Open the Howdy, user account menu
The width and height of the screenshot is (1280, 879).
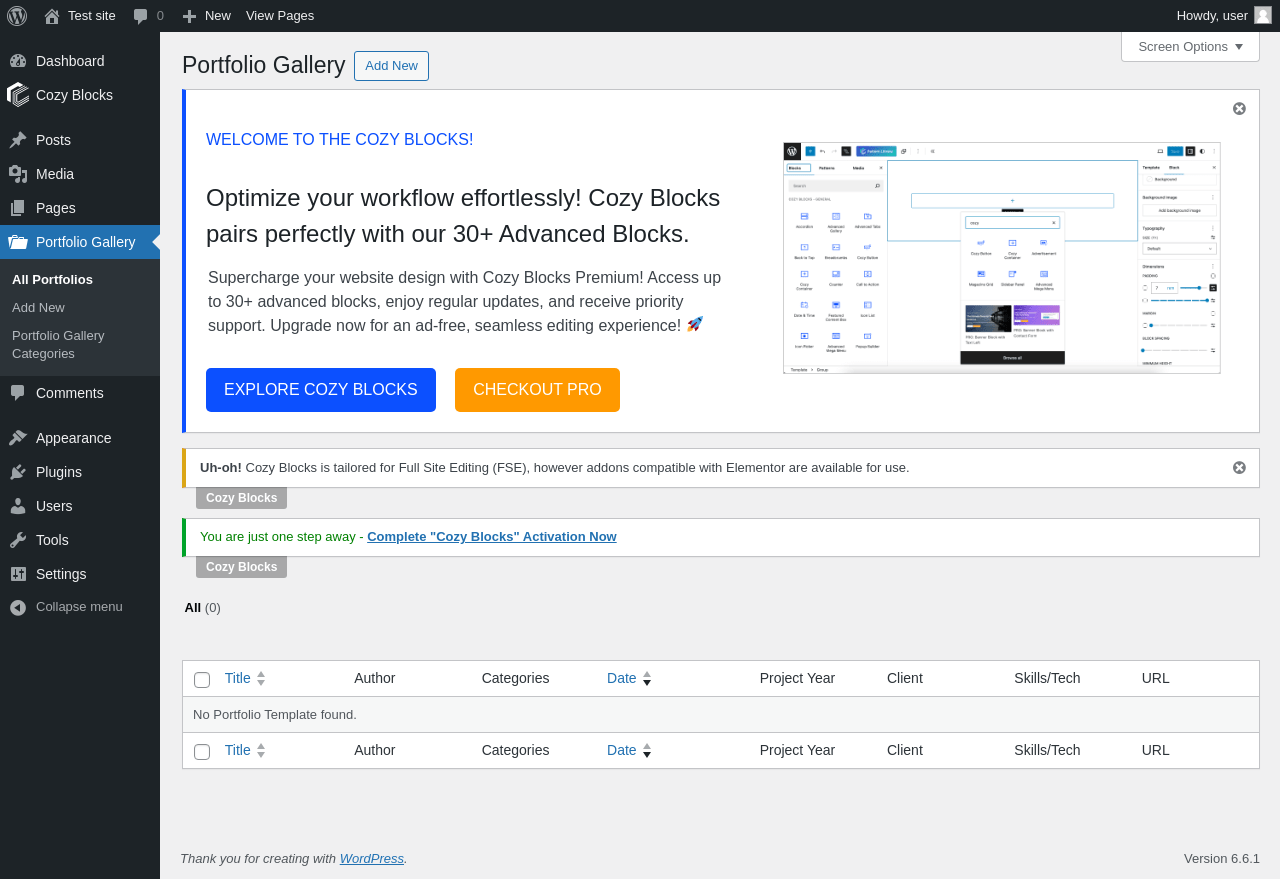tap(1224, 16)
